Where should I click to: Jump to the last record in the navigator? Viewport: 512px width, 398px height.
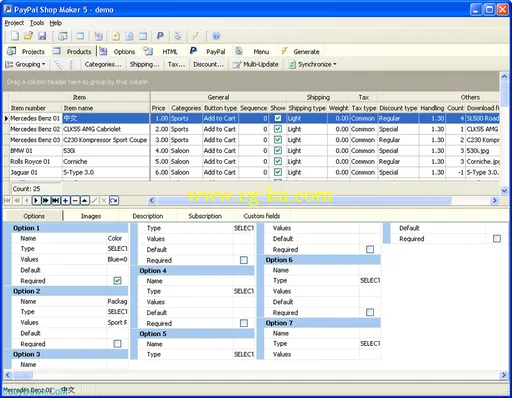click(x=55, y=200)
